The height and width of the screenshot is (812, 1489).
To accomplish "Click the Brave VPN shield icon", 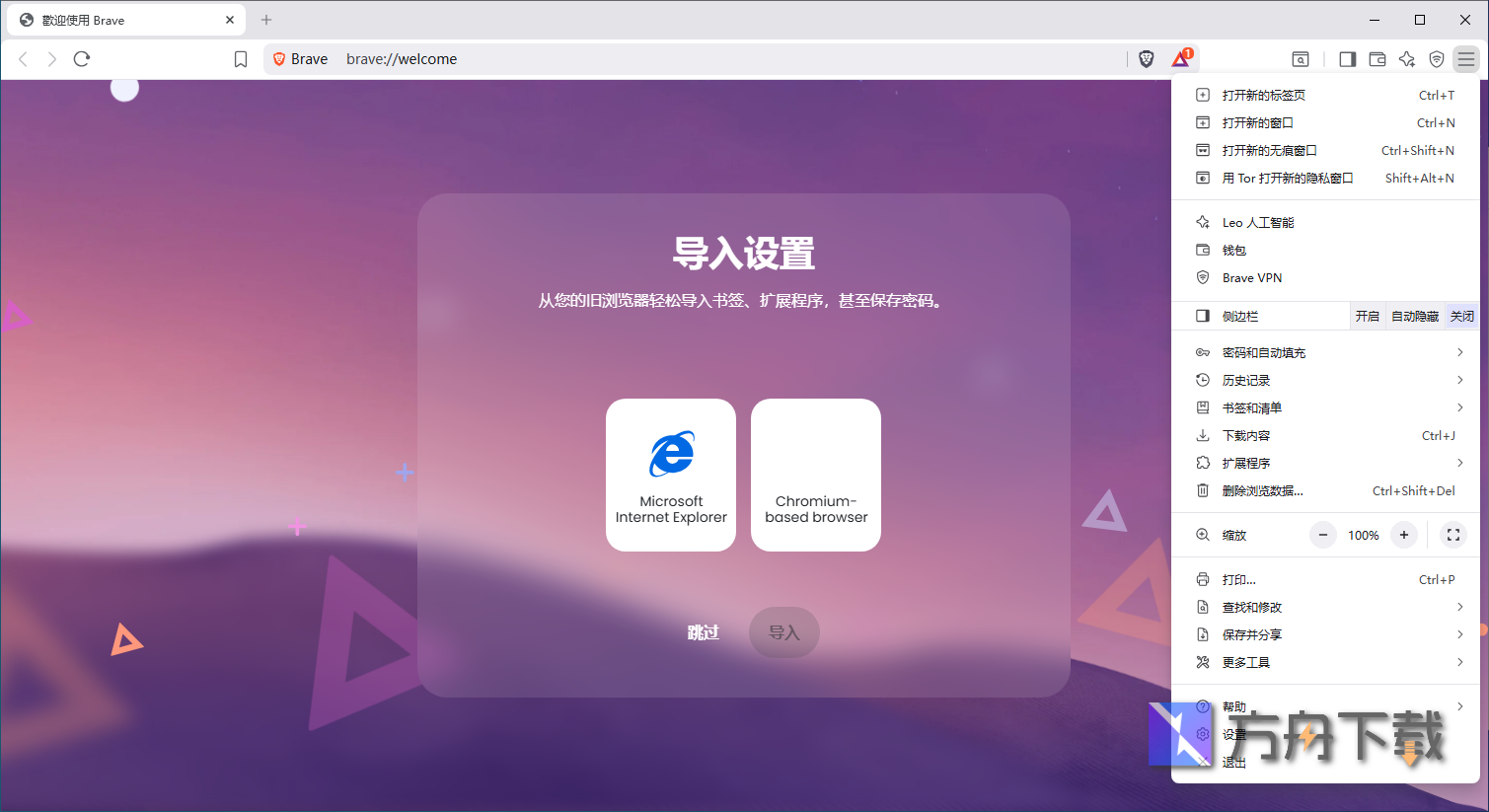I will (1437, 59).
